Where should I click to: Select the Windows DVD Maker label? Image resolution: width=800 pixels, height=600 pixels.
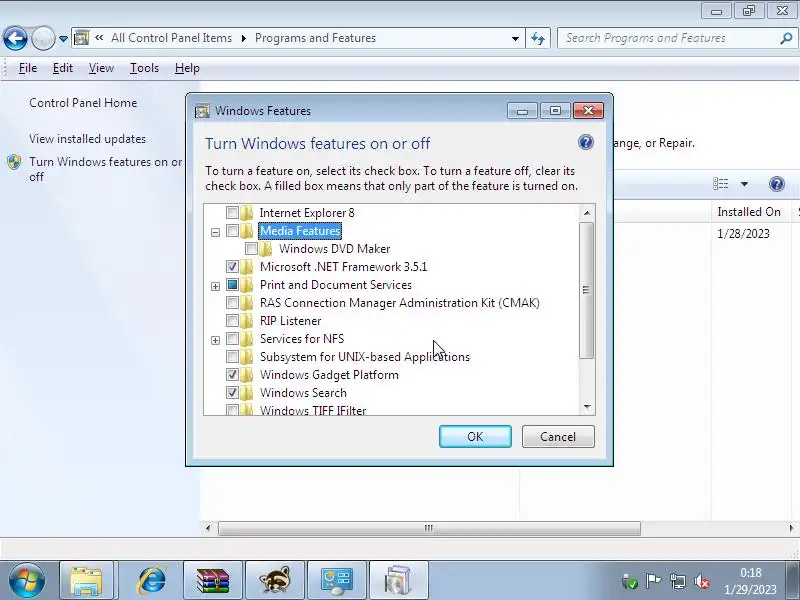335,249
